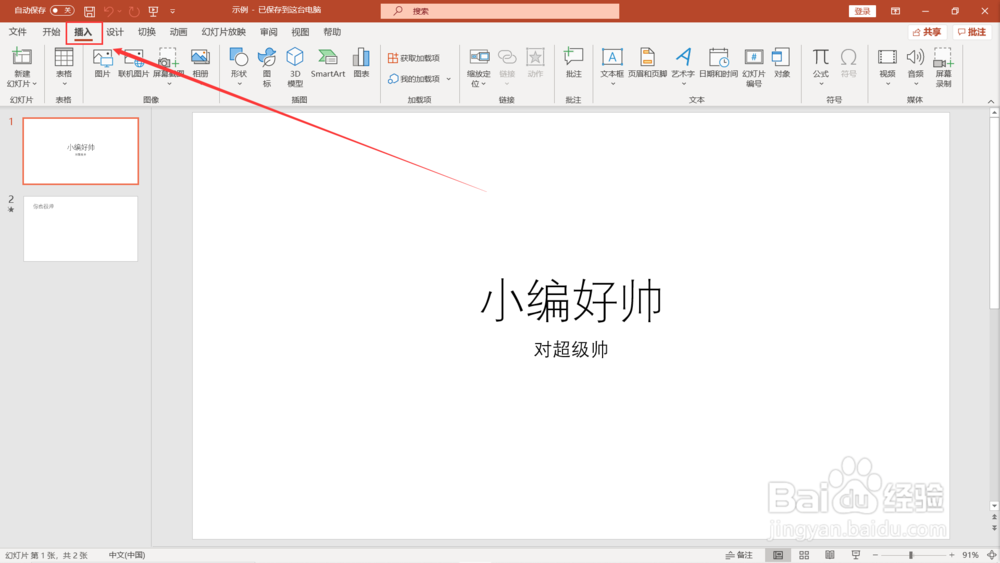
Task: Fit slide to current window button
Action: click(991, 555)
